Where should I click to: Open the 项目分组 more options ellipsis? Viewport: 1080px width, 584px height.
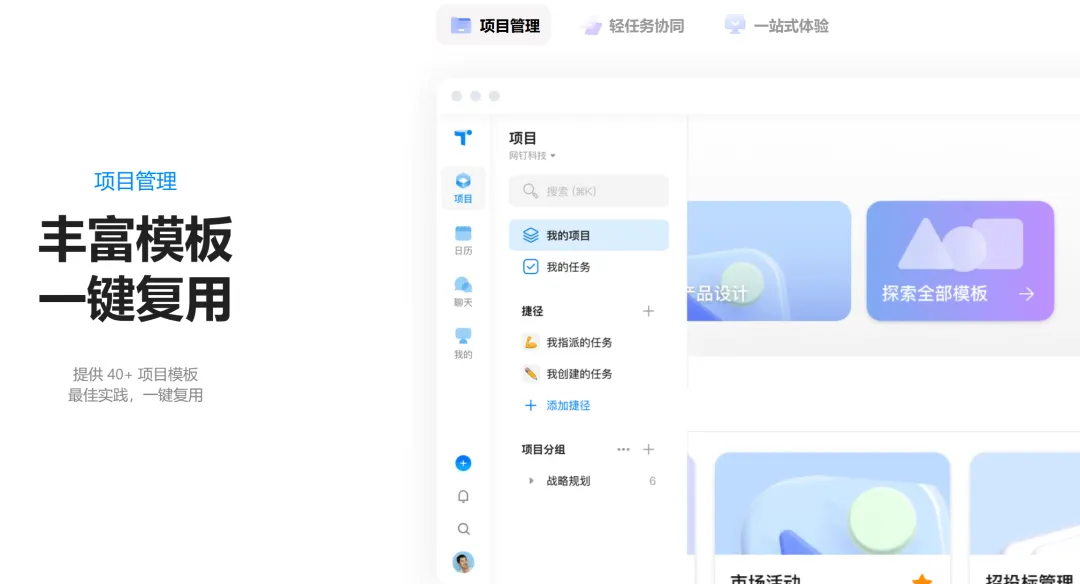[x=623, y=449]
